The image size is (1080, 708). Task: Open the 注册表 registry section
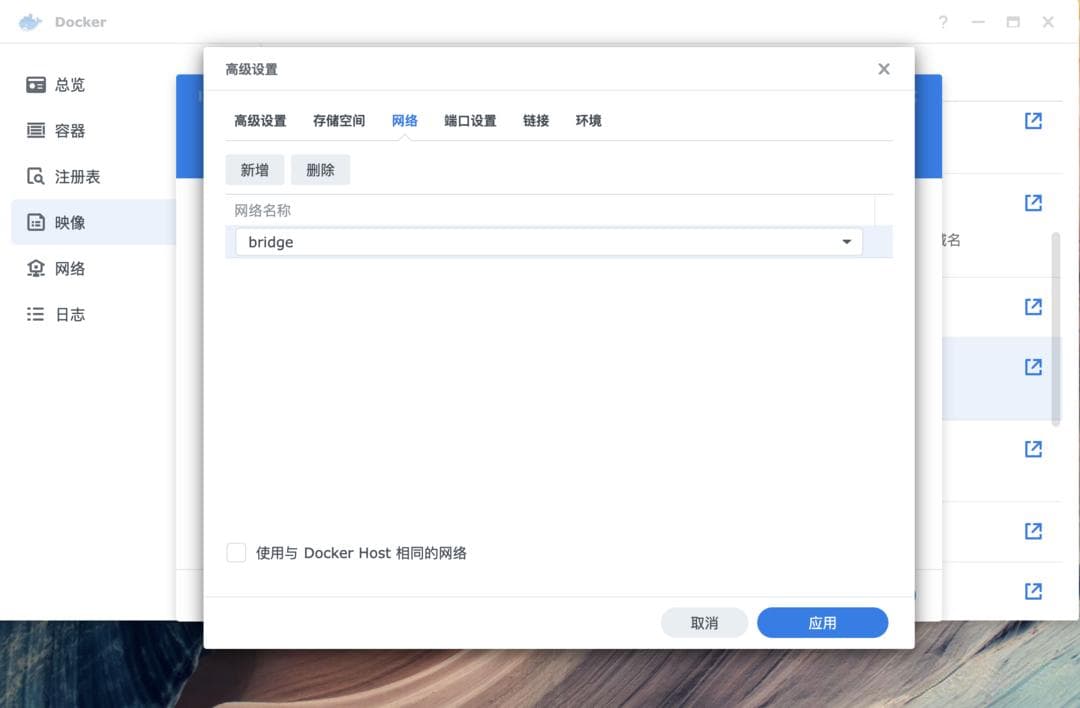click(x=93, y=177)
